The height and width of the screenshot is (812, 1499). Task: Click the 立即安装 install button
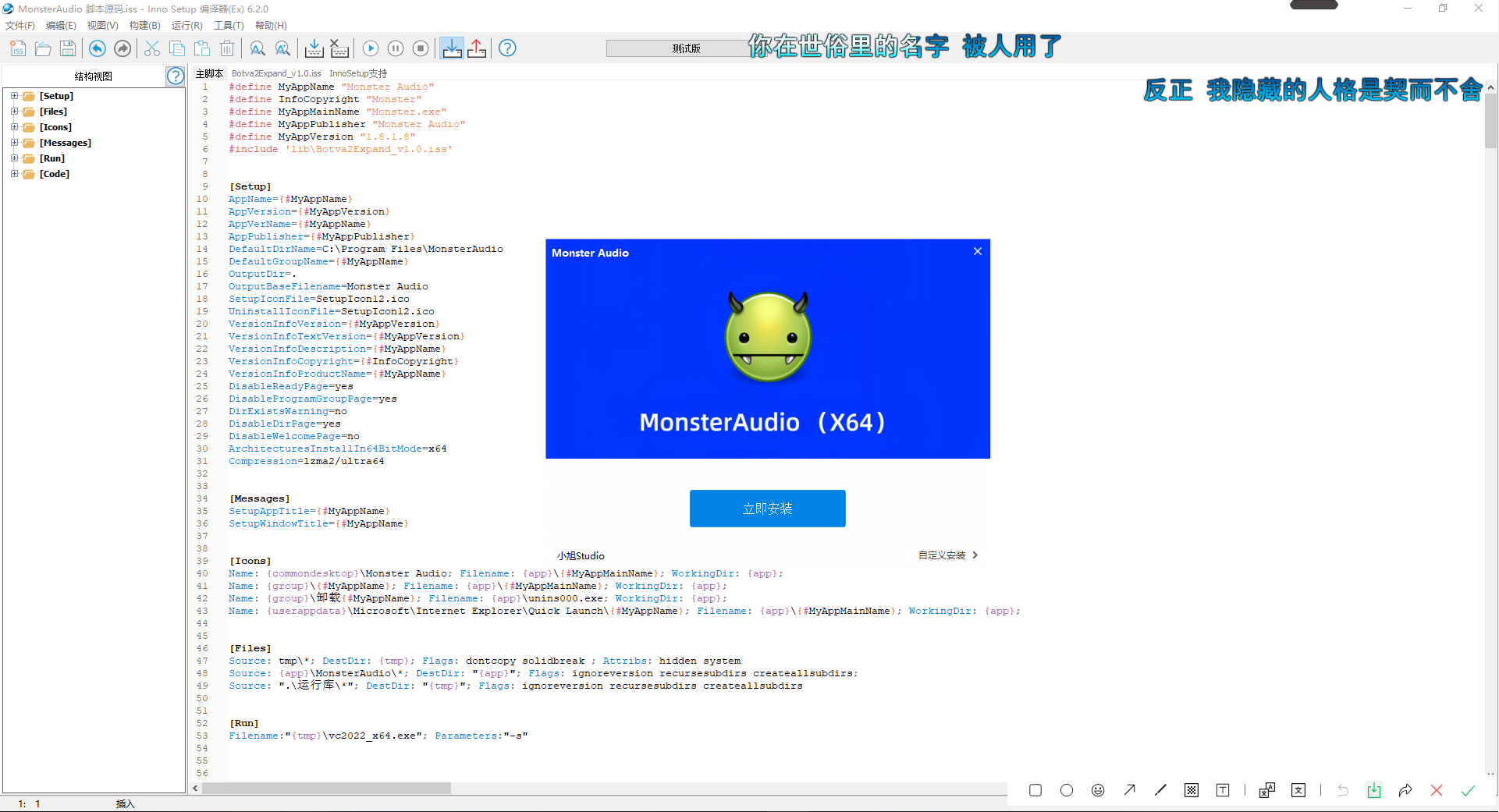767,508
